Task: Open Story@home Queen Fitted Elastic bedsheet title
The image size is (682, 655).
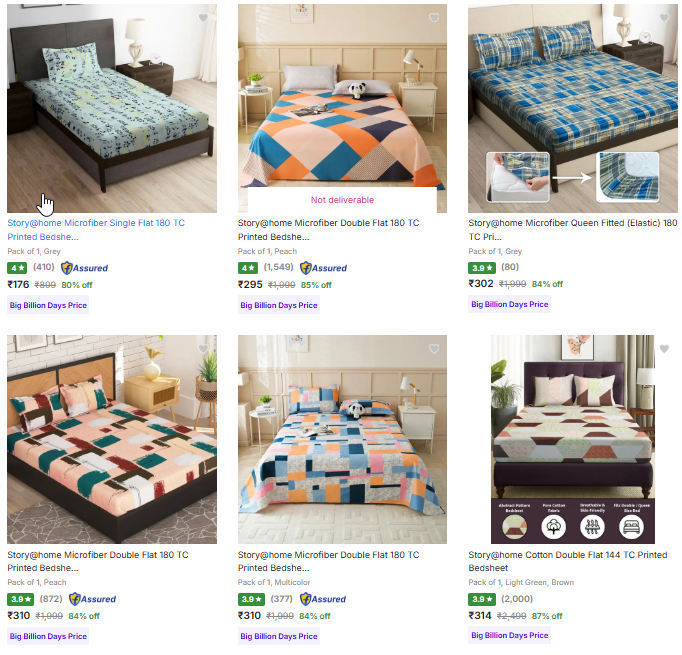Action: (x=573, y=230)
